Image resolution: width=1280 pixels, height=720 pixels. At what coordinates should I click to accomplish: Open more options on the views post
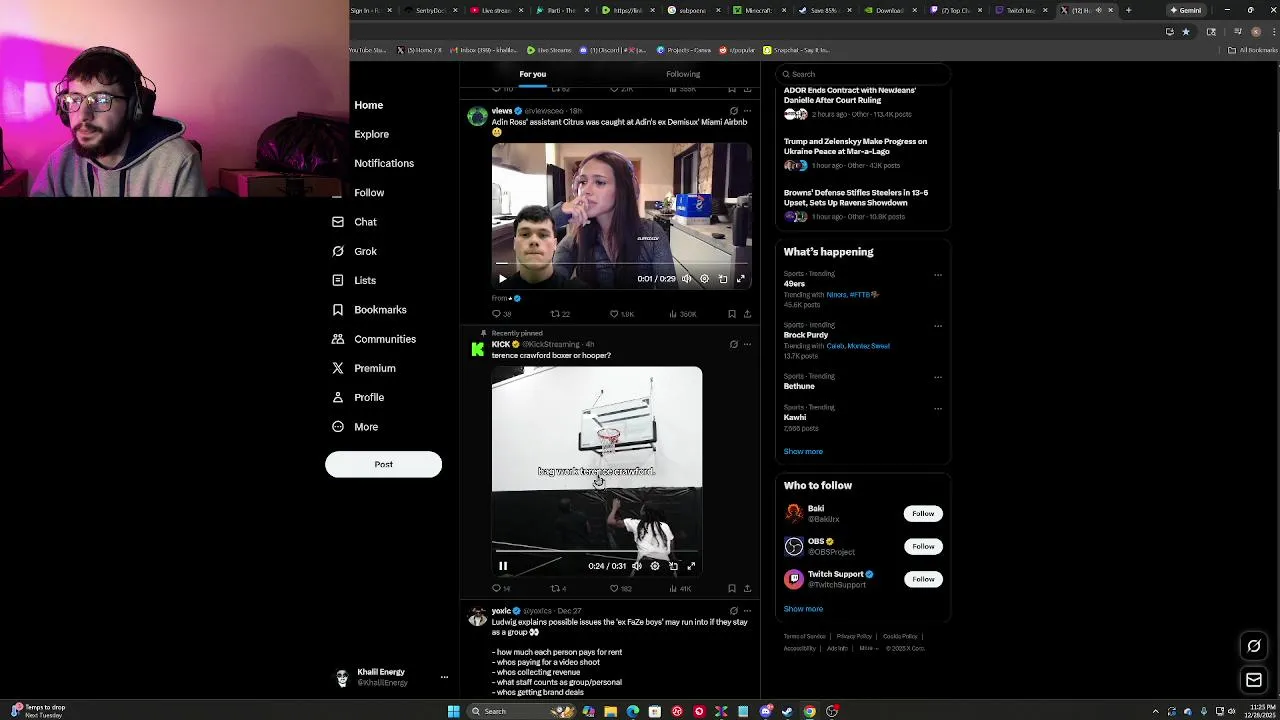tap(747, 111)
